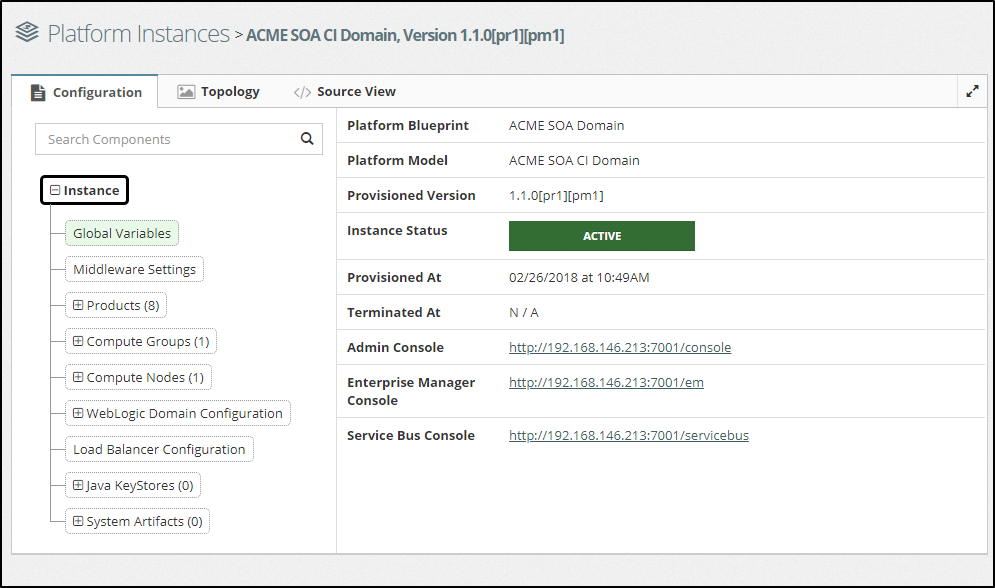
Task: Open the Admin Console link
Action: tap(620, 348)
